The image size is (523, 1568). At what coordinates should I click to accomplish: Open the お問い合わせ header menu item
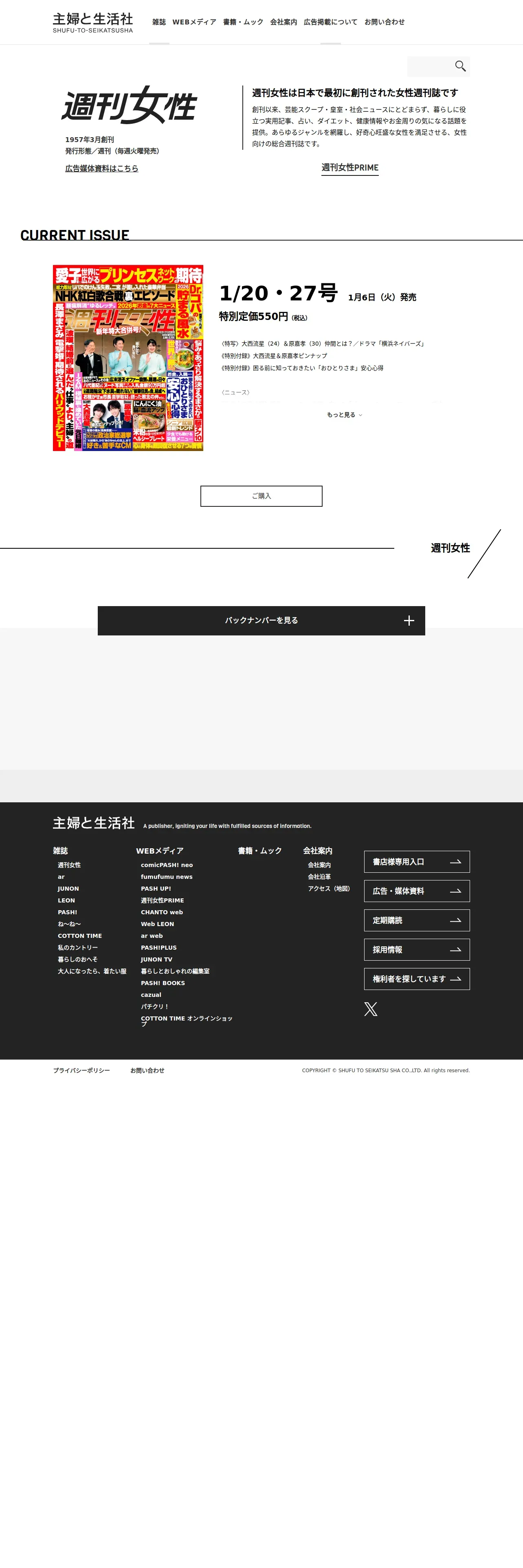pos(385,22)
